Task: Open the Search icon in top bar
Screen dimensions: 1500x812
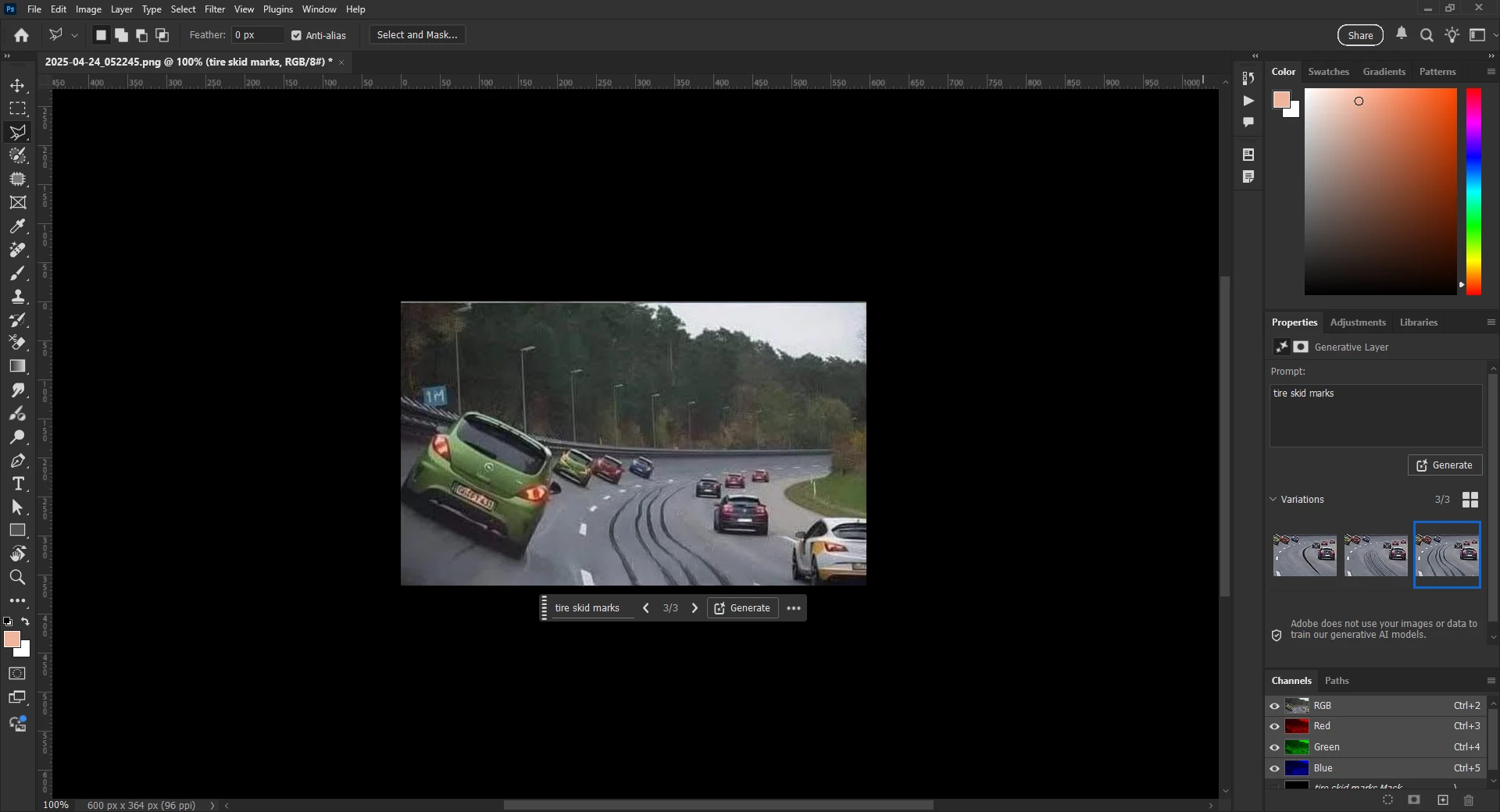Action: (1427, 35)
